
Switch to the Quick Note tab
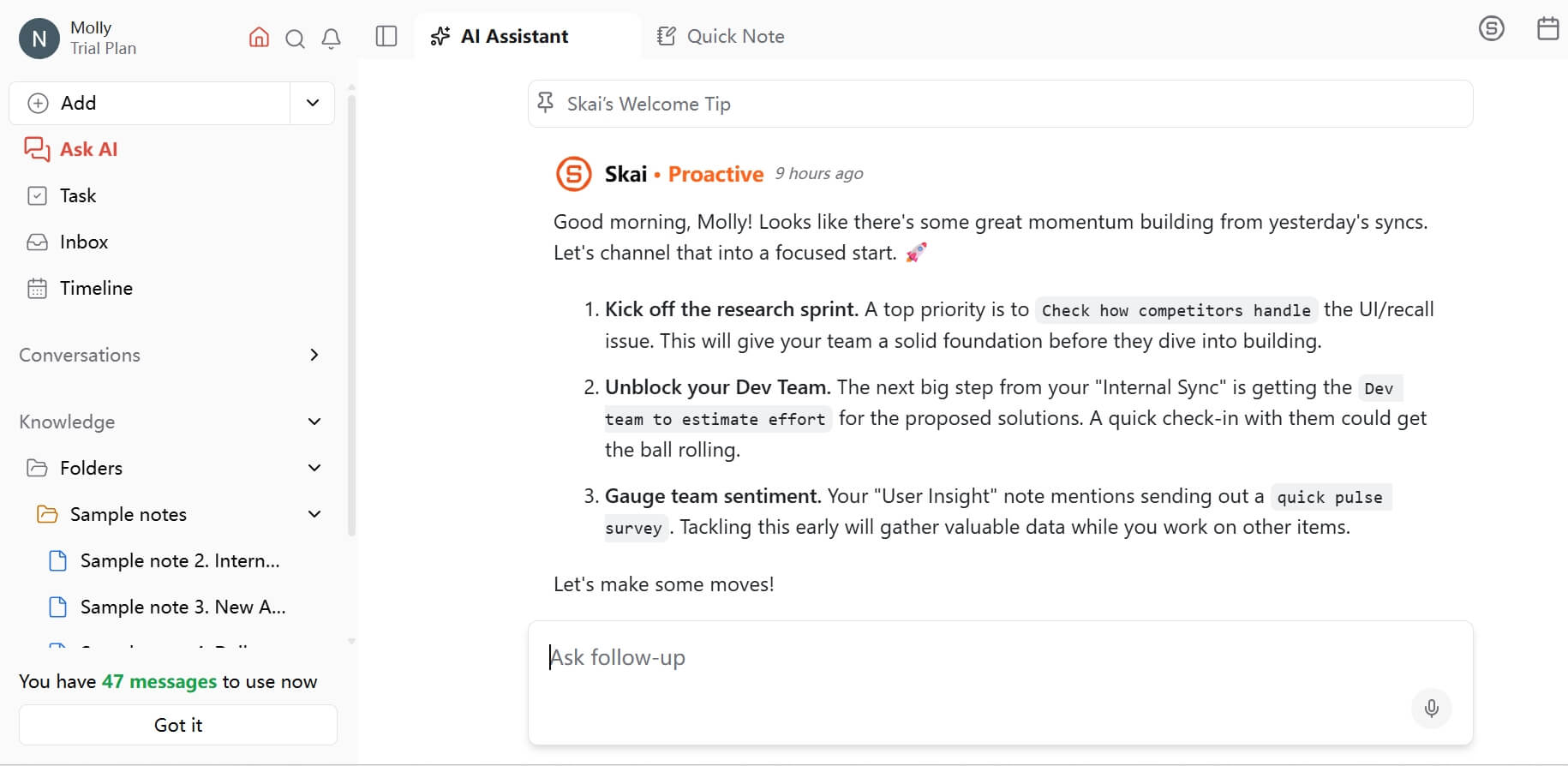(721, 36)
